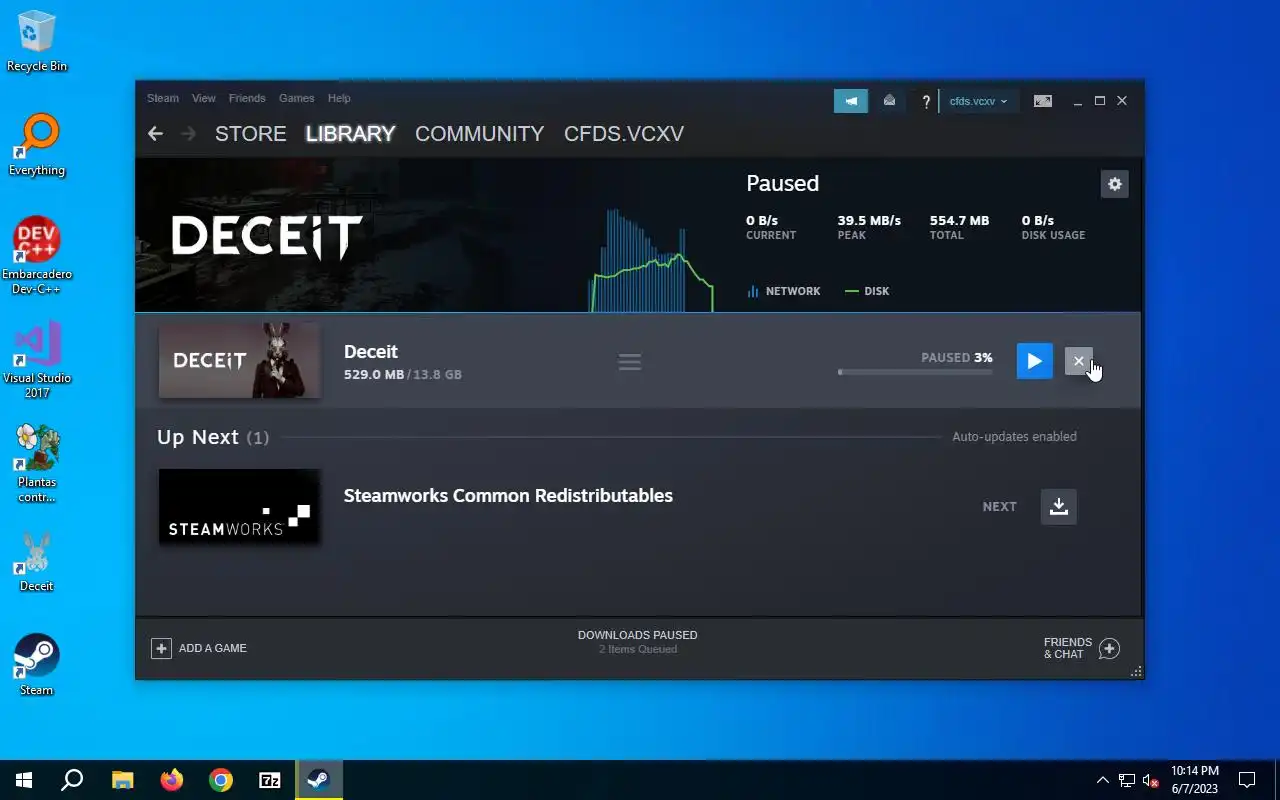The width and height of the screenshot is (1280, 800).
Task: Click the FRIENDS & CHAT plus icon
Action: click(x=1109, y=649)
